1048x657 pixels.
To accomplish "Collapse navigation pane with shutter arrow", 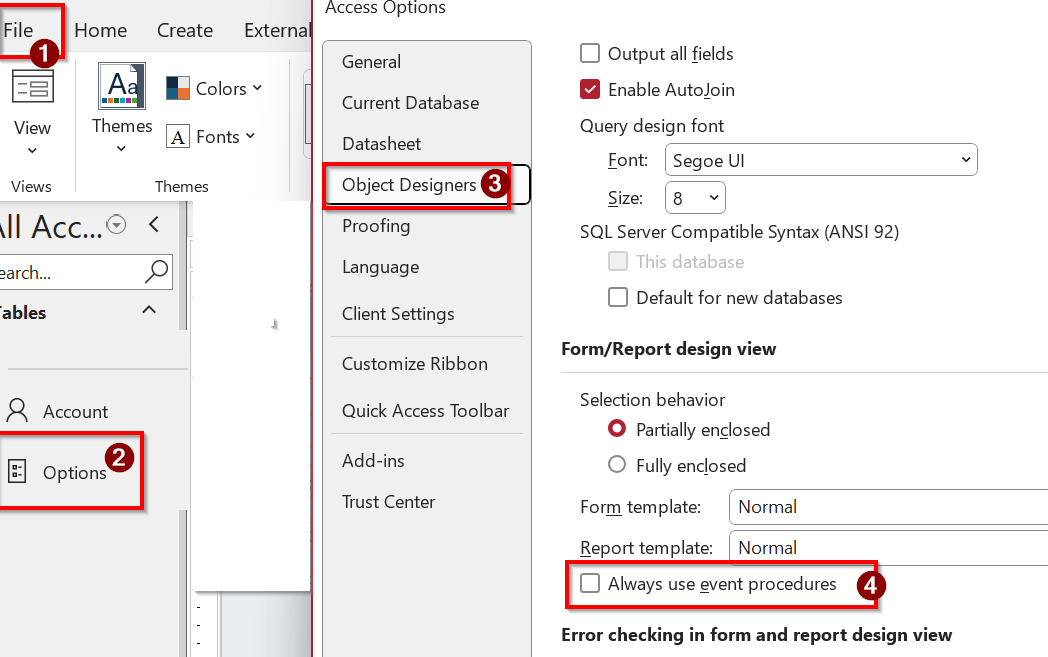I will (x=154, y=225).
